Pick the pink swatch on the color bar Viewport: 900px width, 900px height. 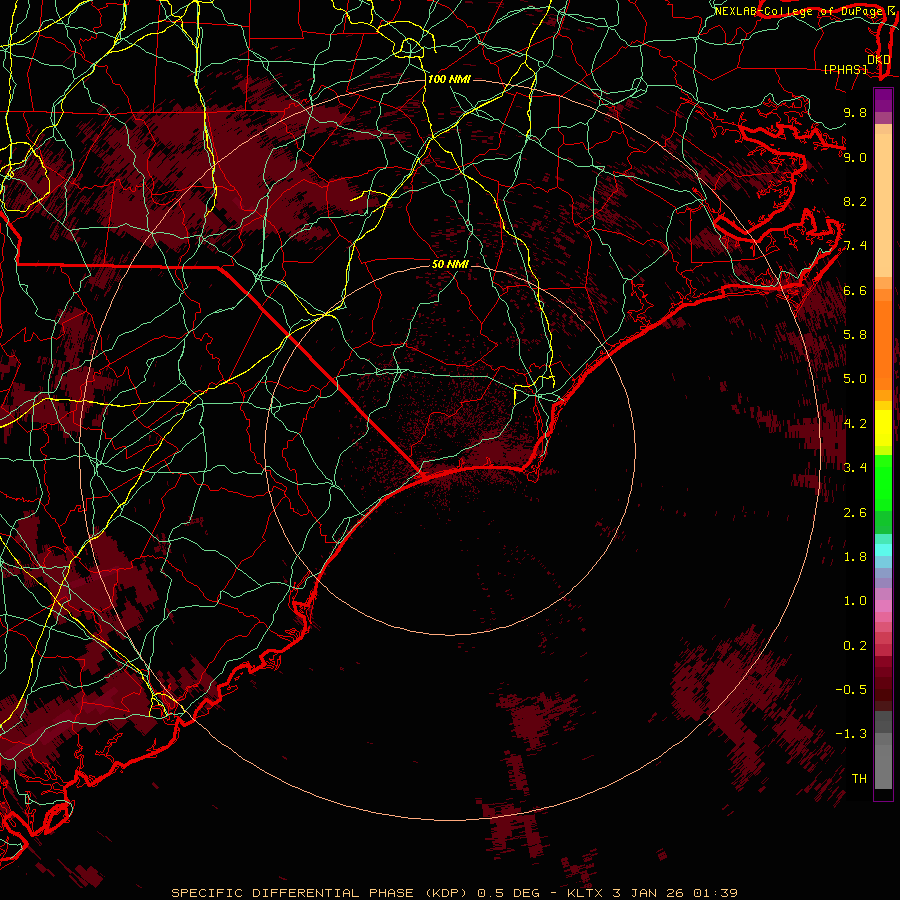(883, 606)
